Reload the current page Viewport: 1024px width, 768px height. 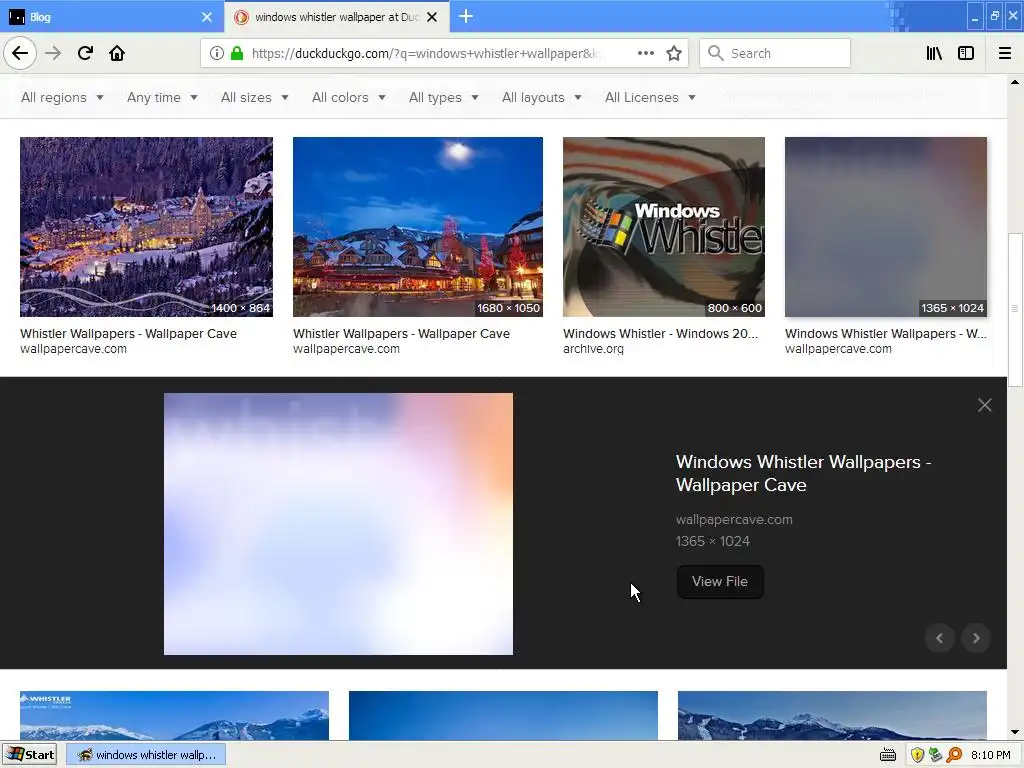85,53
